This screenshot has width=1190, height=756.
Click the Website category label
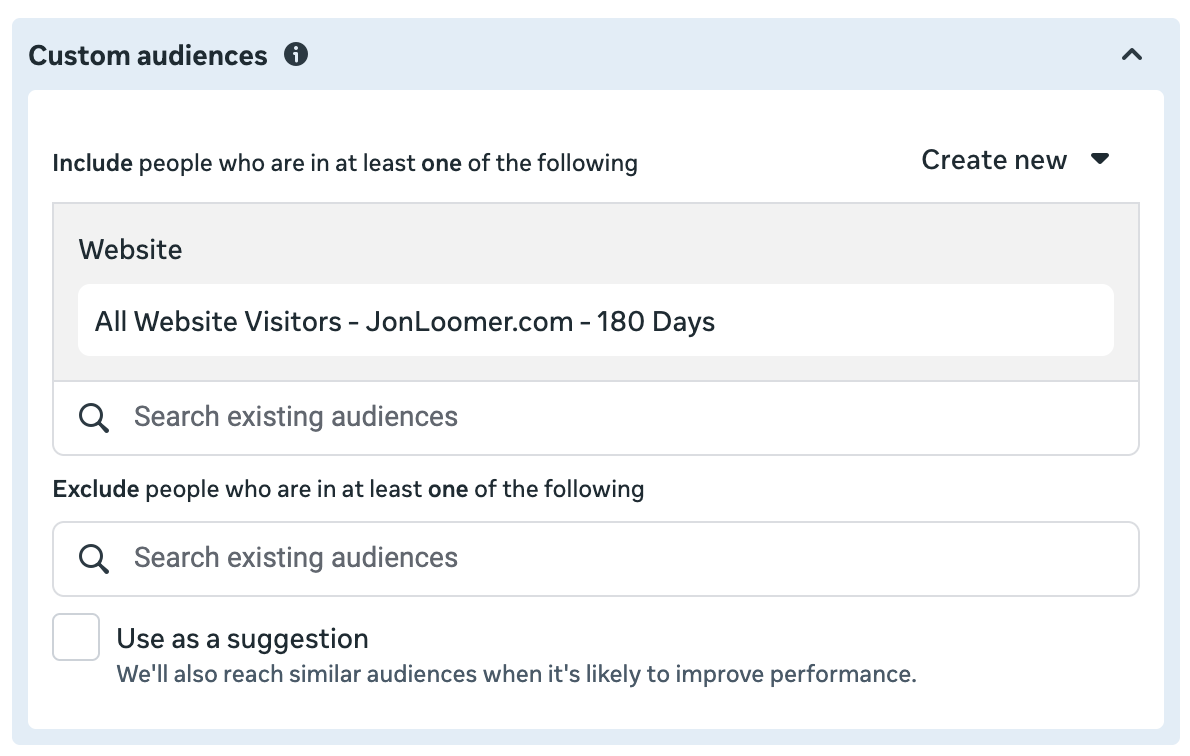pyautogui.click(x=130, y=249)
